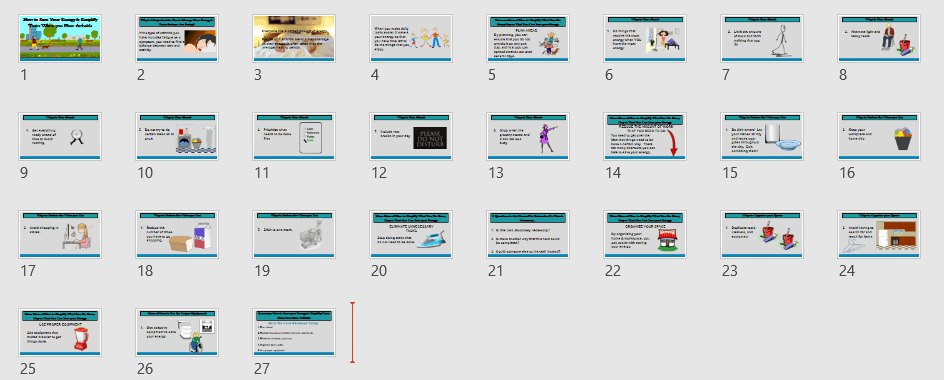Select slide 13 with the purple-dressed woman
944x380 pixels.
click(x=527, y=137)
